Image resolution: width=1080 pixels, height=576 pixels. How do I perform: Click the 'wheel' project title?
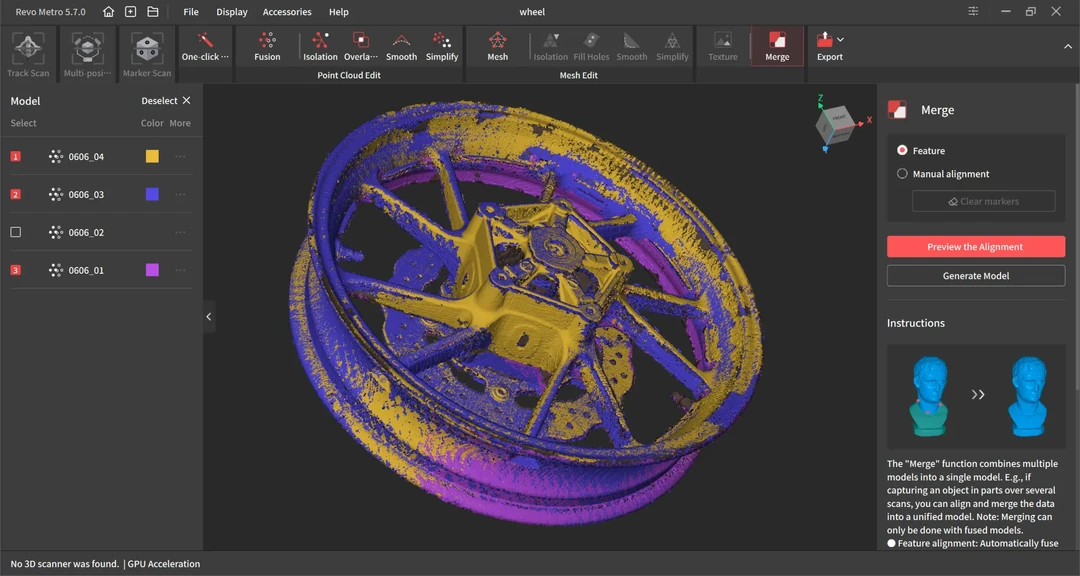click(532, 12)
